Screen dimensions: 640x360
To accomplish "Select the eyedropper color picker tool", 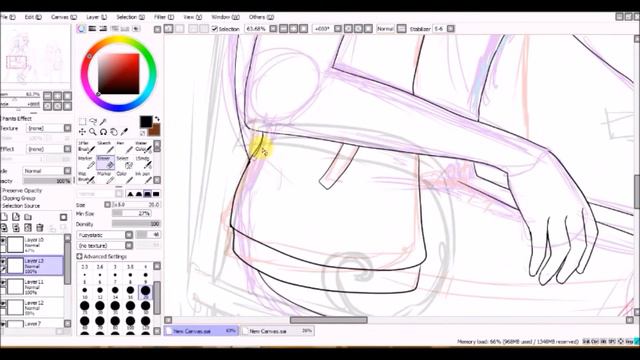I will (124, 132).
